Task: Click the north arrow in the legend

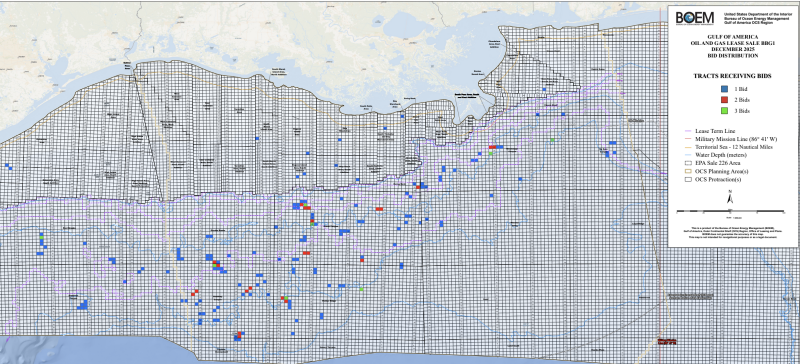Action: coord(730,198)
